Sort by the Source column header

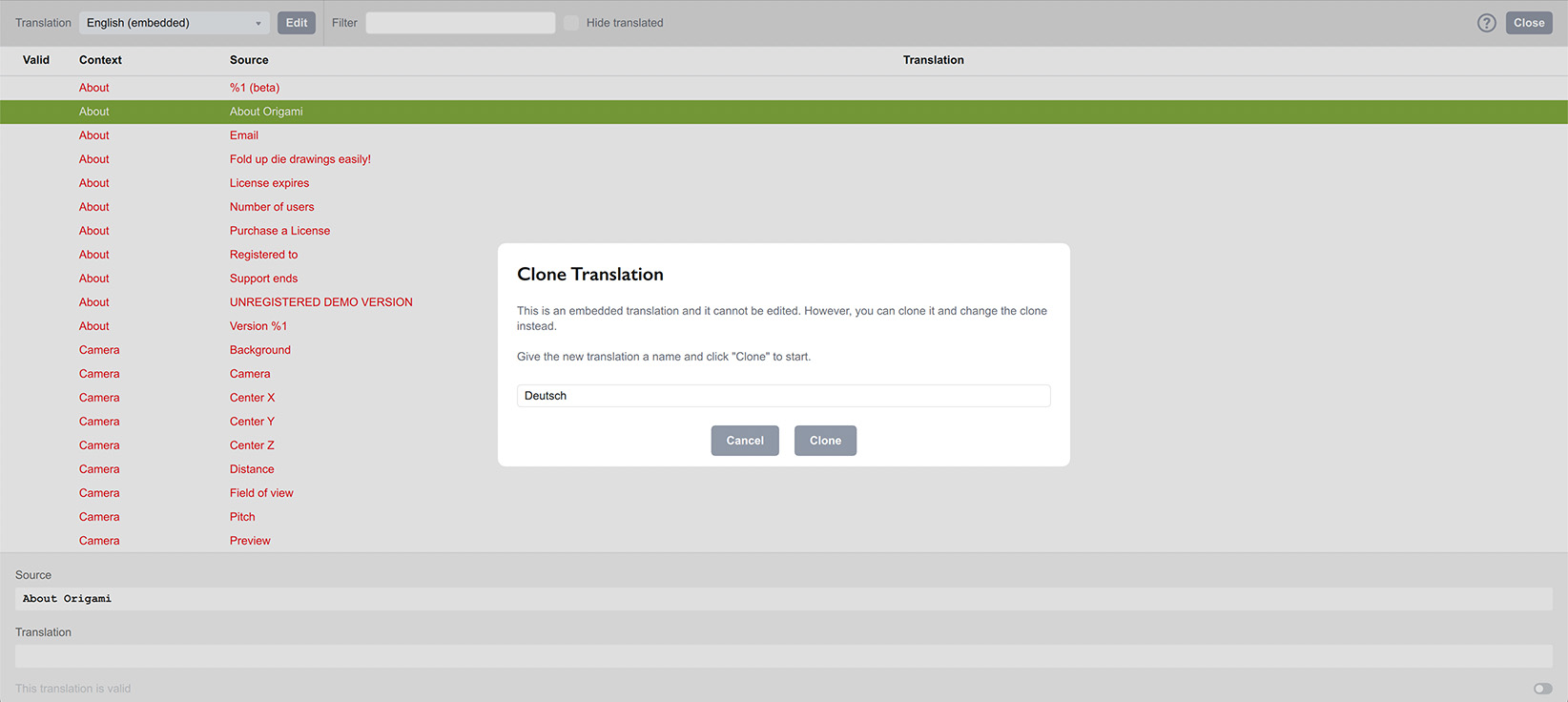[249, 60]
